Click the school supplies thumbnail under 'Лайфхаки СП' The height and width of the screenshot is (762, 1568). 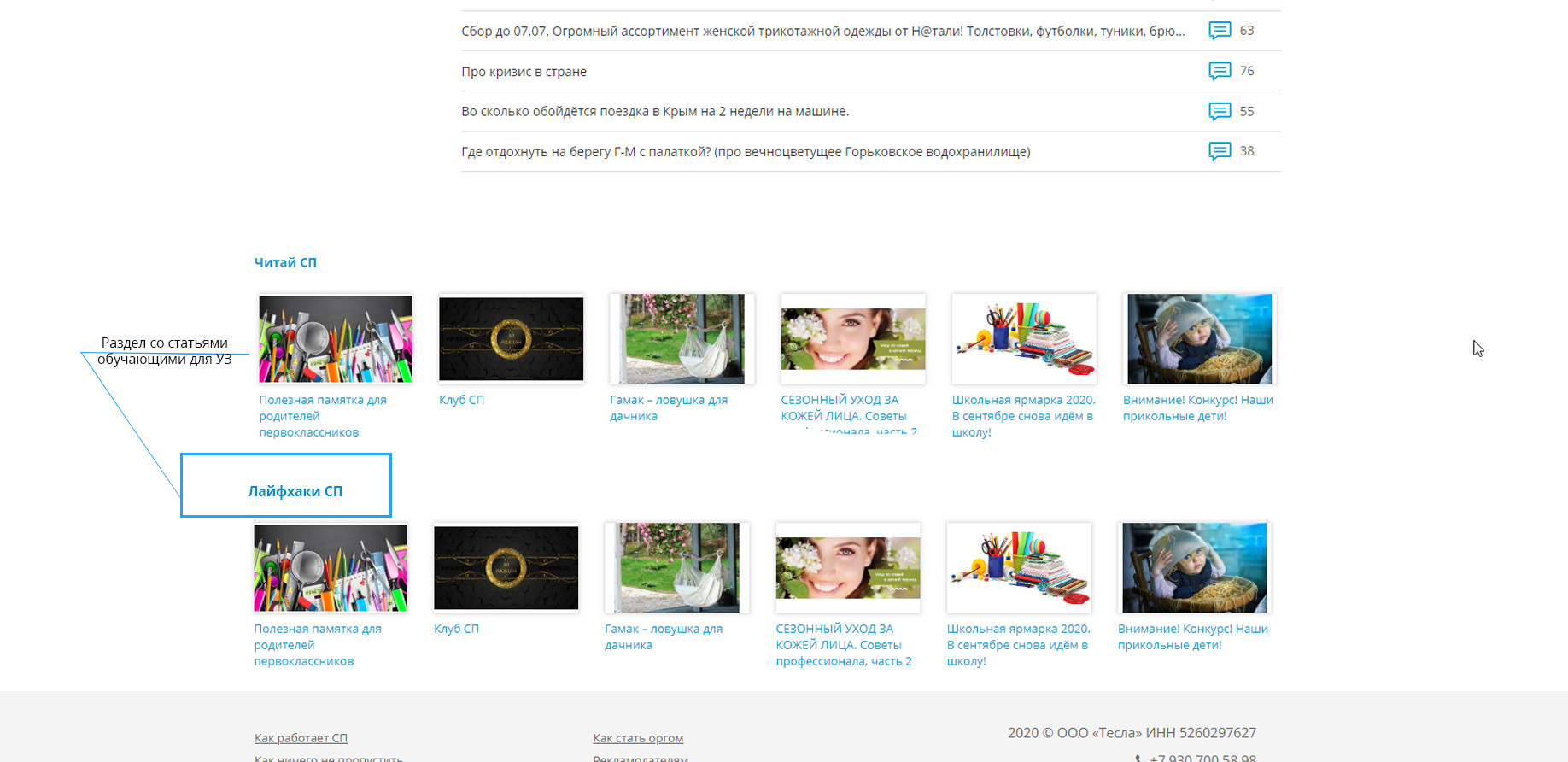[x=331, y=568]
